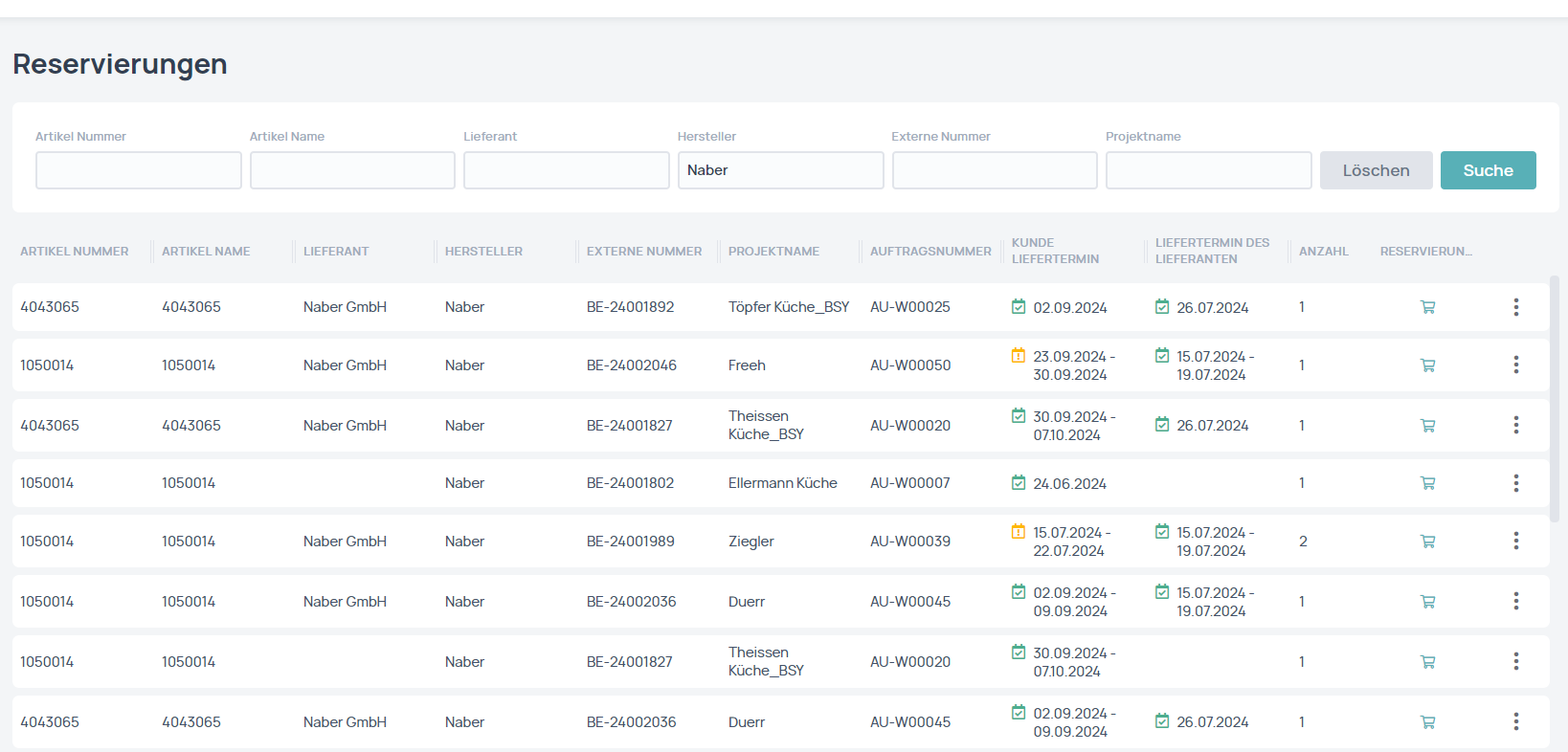Click the orange calendar icon in Ziegler row

1019,532
